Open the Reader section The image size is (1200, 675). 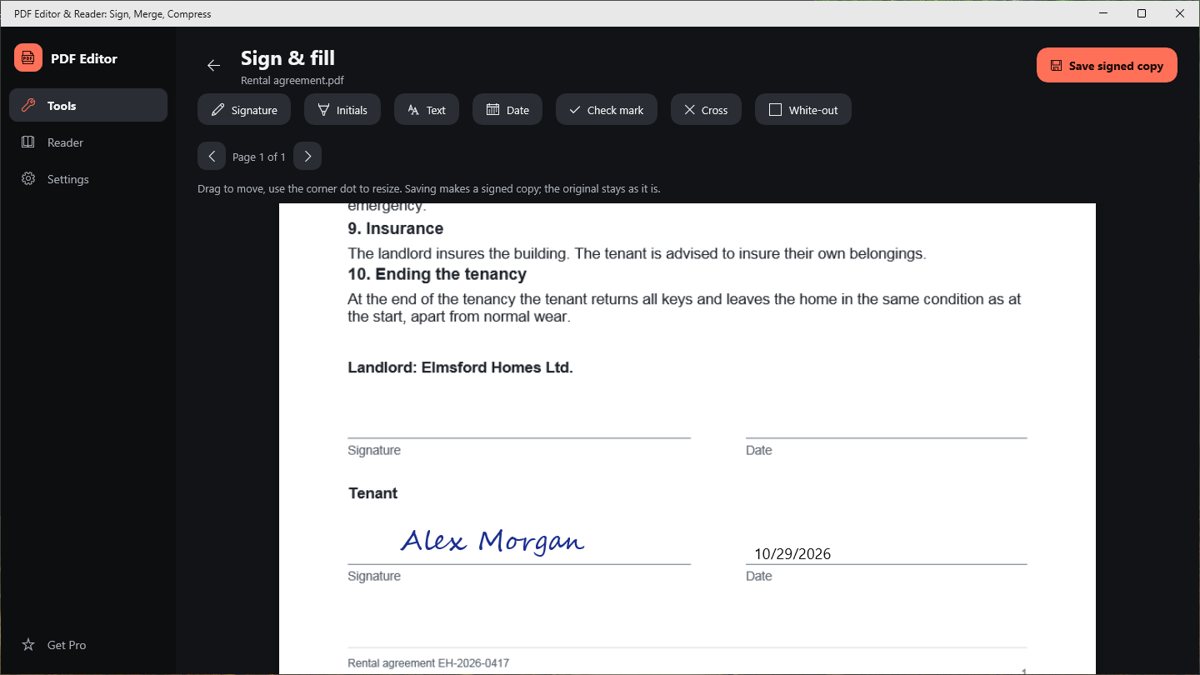(x=88, y=142)
